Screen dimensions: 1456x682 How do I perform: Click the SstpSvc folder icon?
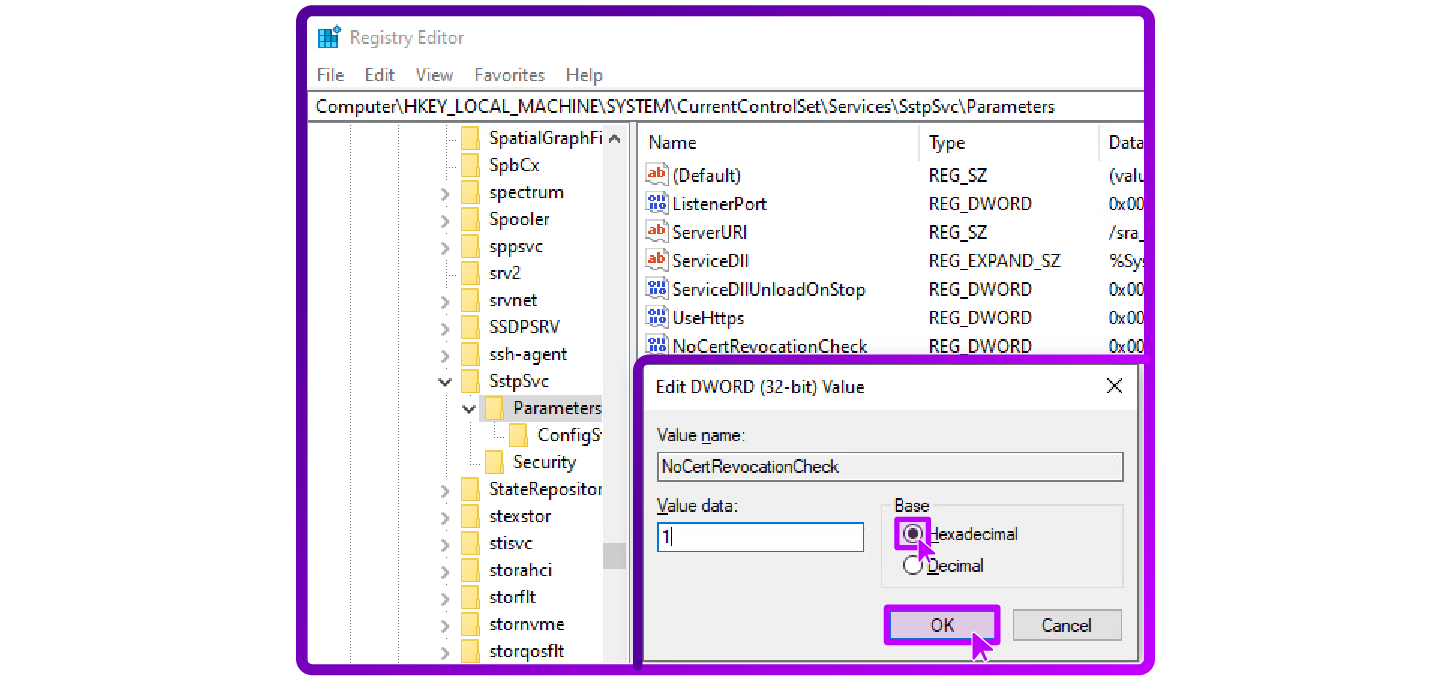471,381
